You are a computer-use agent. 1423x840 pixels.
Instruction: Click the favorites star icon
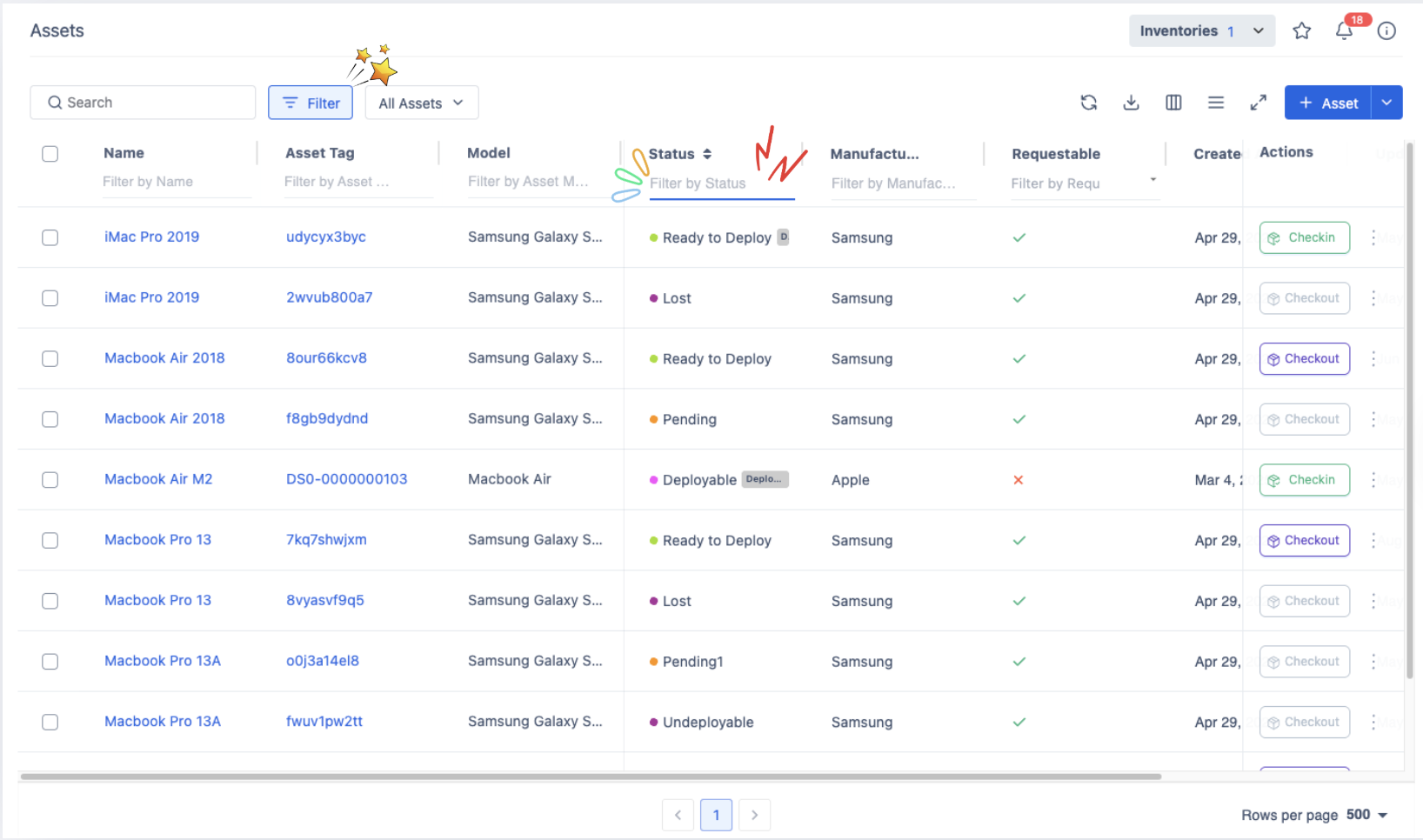[1301, 31]
